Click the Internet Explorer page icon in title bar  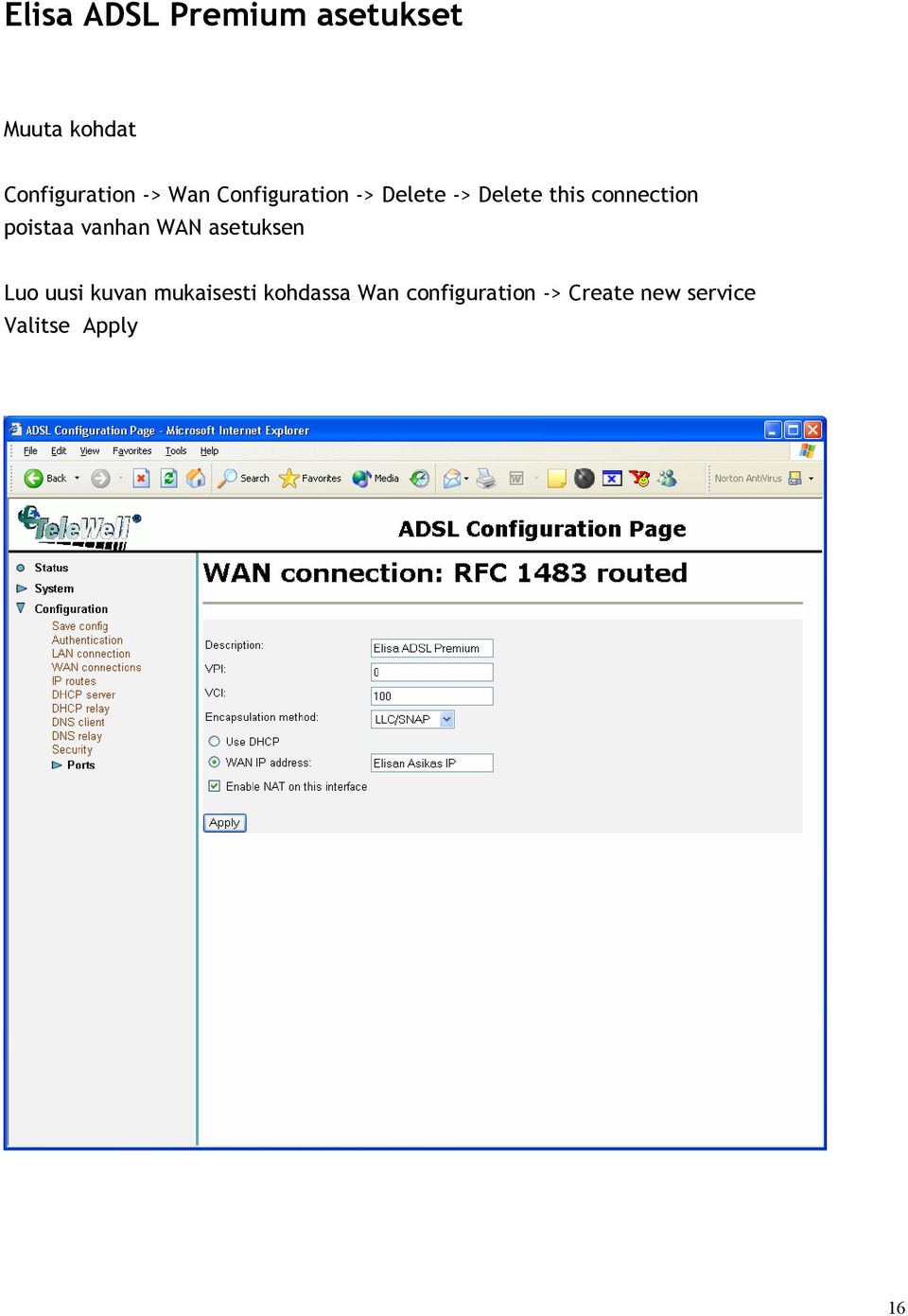(15, 430)
